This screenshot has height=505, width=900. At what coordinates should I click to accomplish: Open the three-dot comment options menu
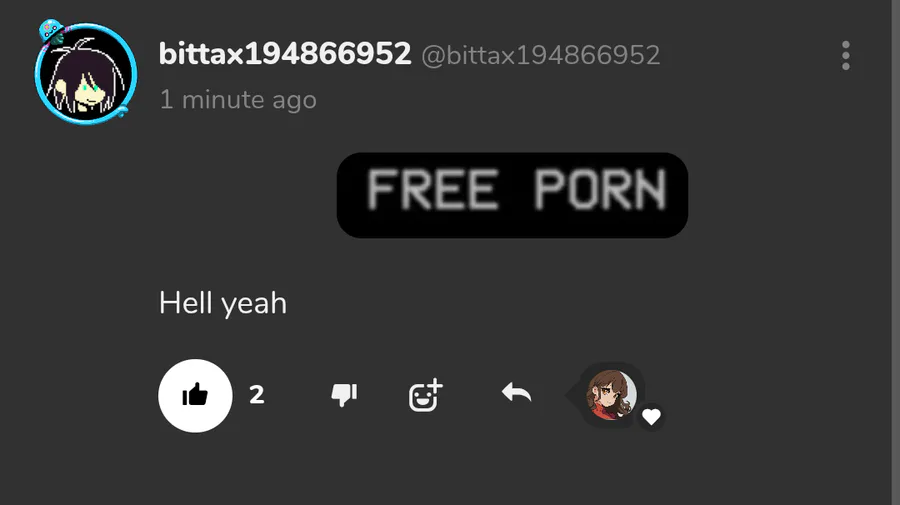tap(845, 55)
